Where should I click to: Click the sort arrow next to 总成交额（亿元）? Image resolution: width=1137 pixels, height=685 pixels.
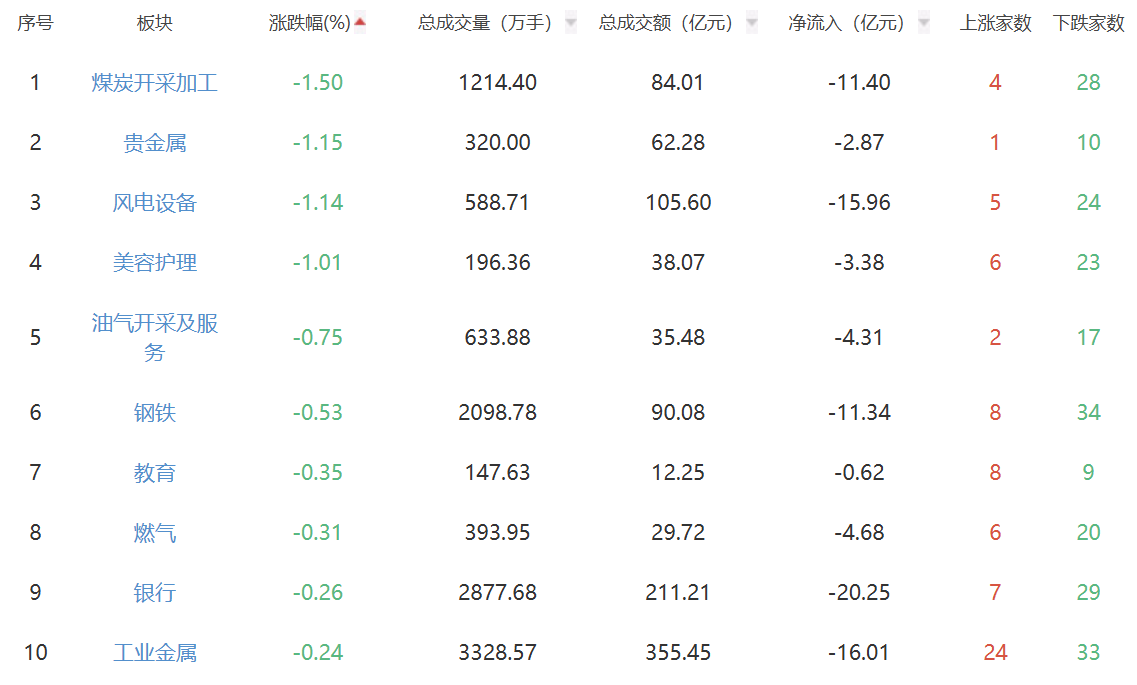tap(752, 23)
